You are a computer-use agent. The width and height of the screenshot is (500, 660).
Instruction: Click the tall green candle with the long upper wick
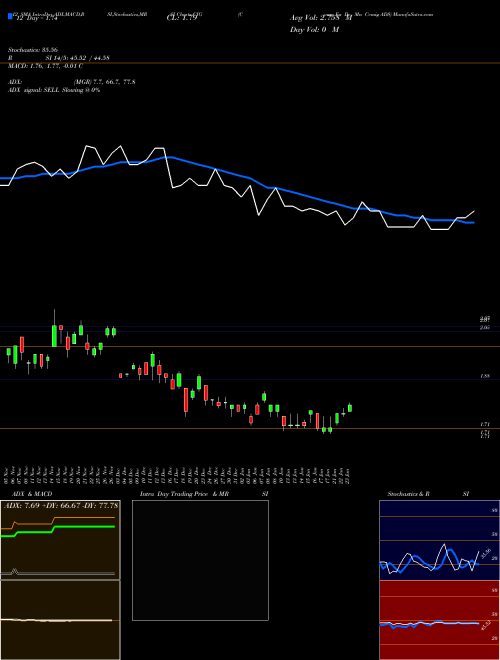pyautogui.click(x=54, y=335)
